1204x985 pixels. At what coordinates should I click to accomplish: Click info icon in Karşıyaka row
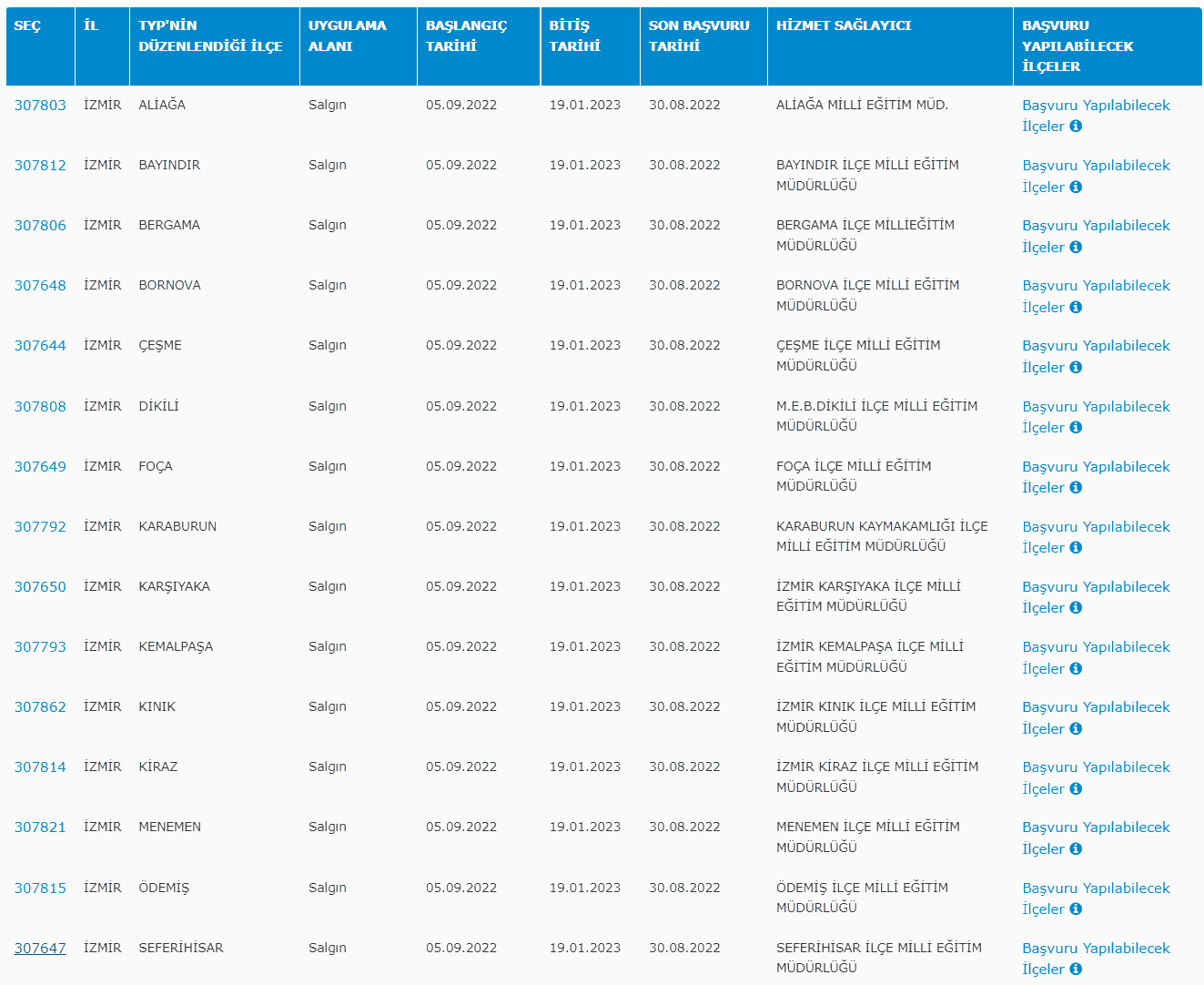pyautogui.click(x=1076, y=607)
